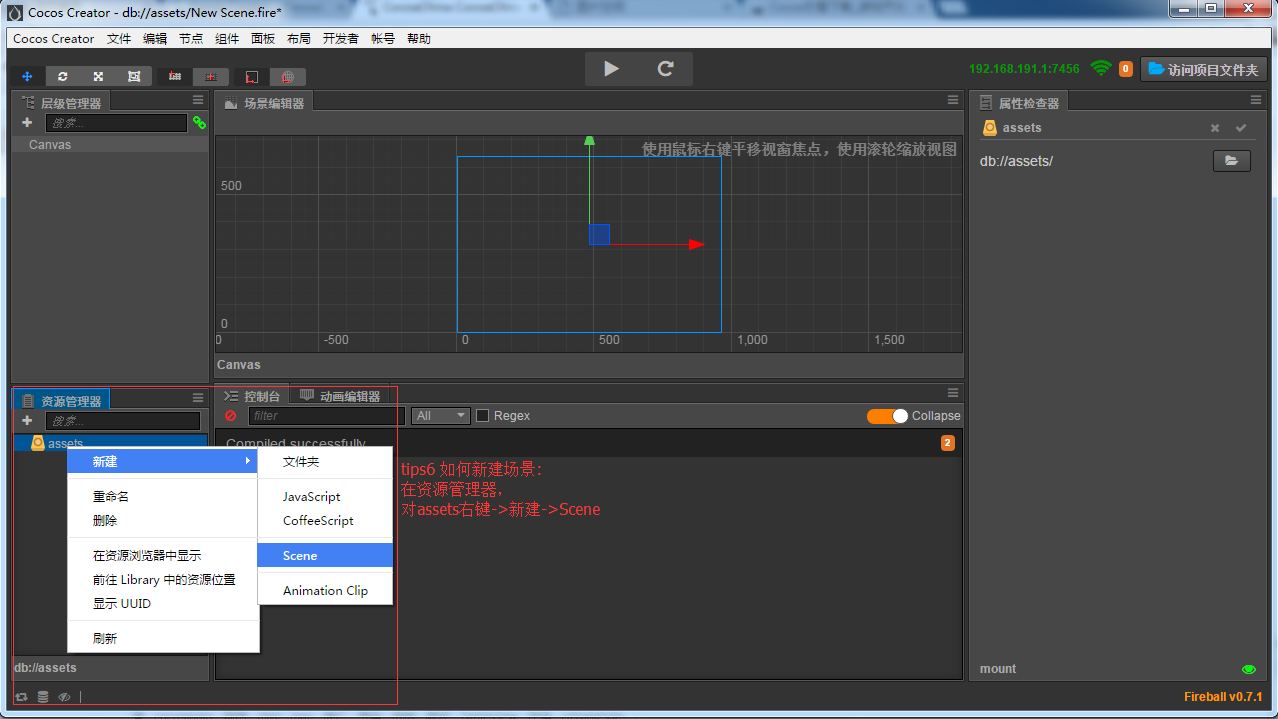1278x719 pixels.
Task: Open assets folder via inspector folder button
Action: (1232, 161)
